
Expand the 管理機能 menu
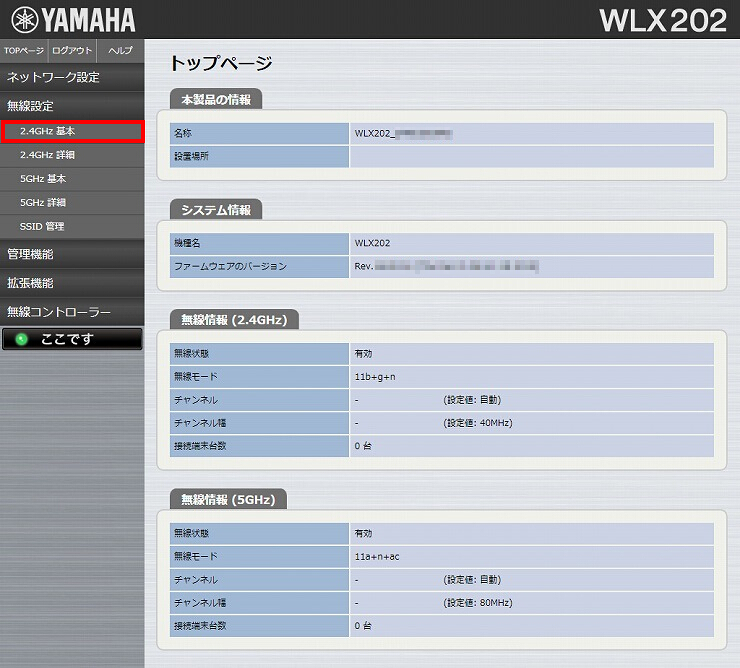(72, 254)
